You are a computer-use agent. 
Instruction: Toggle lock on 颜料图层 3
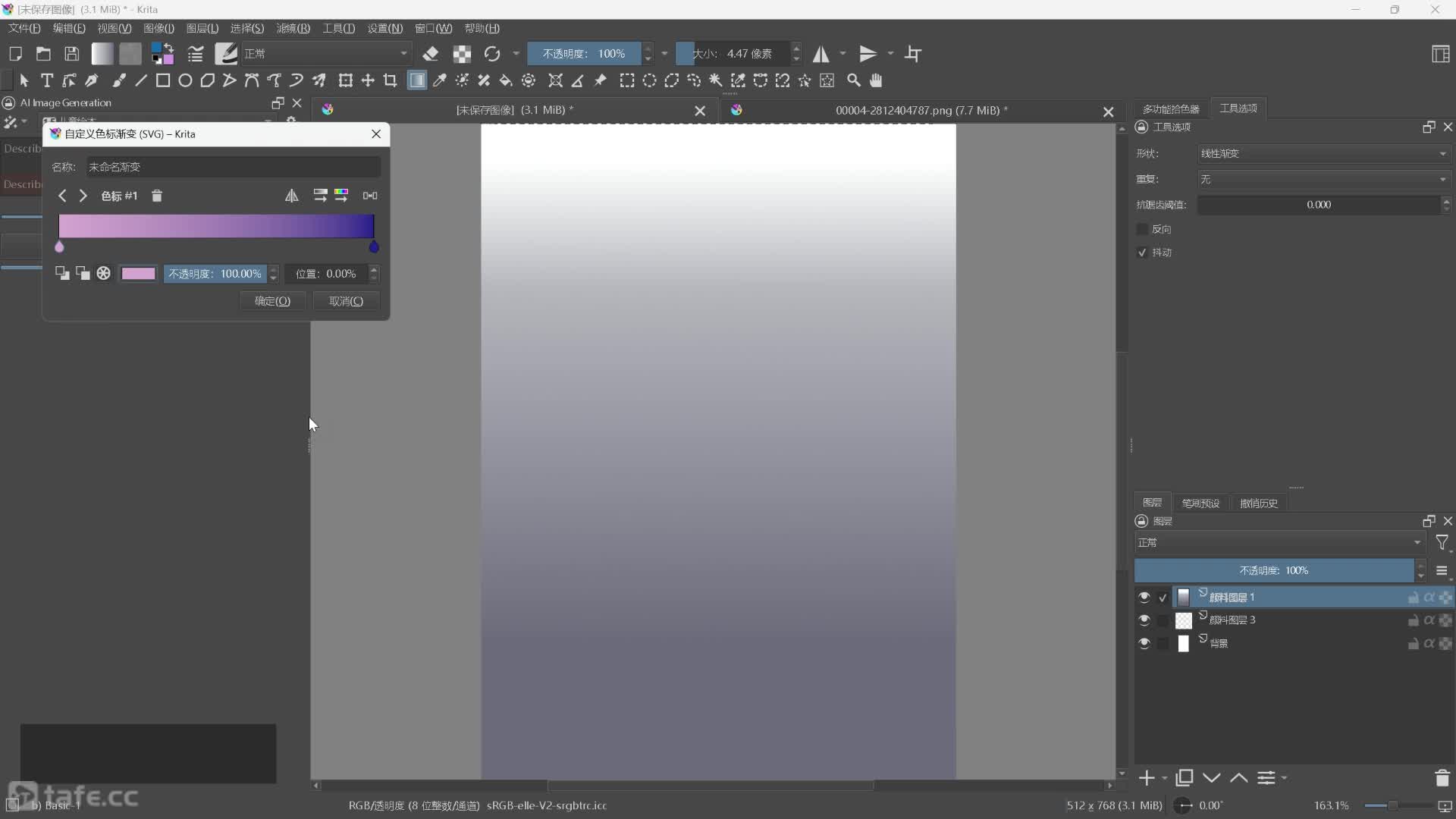tap(1413, 620)
